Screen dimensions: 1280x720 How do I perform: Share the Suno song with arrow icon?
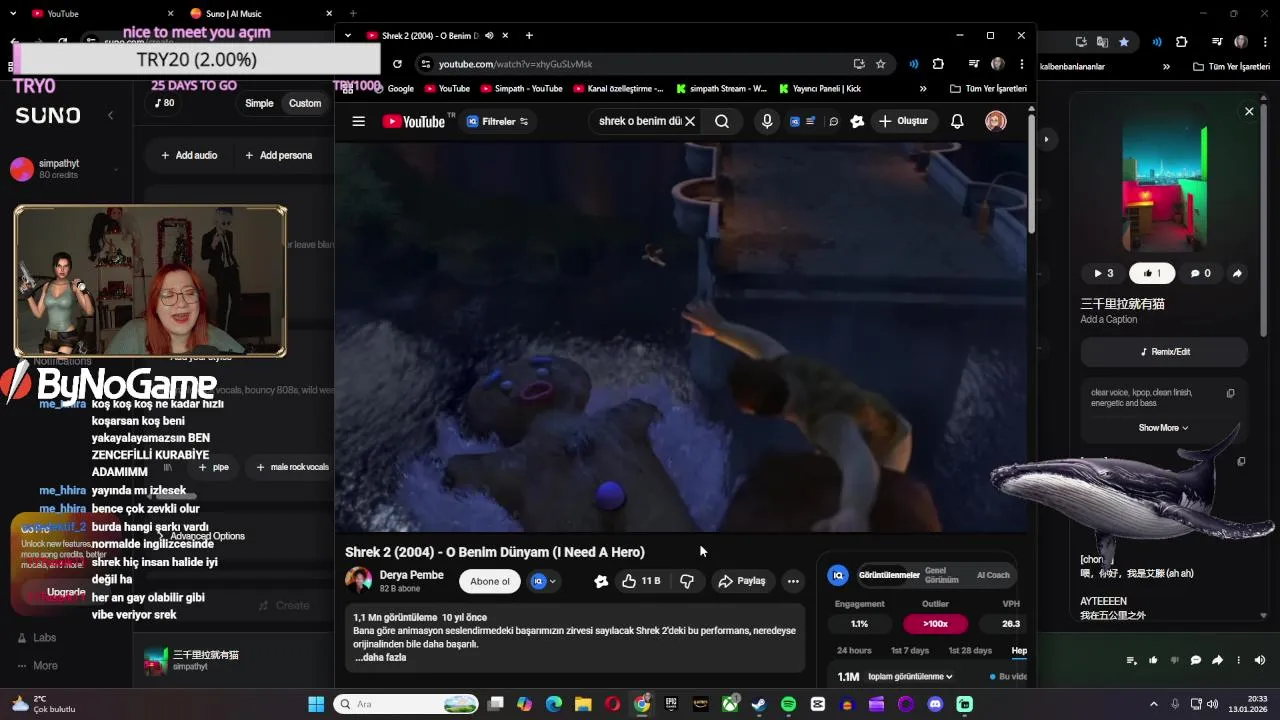pyautogui.click(x=1237, y=273)
